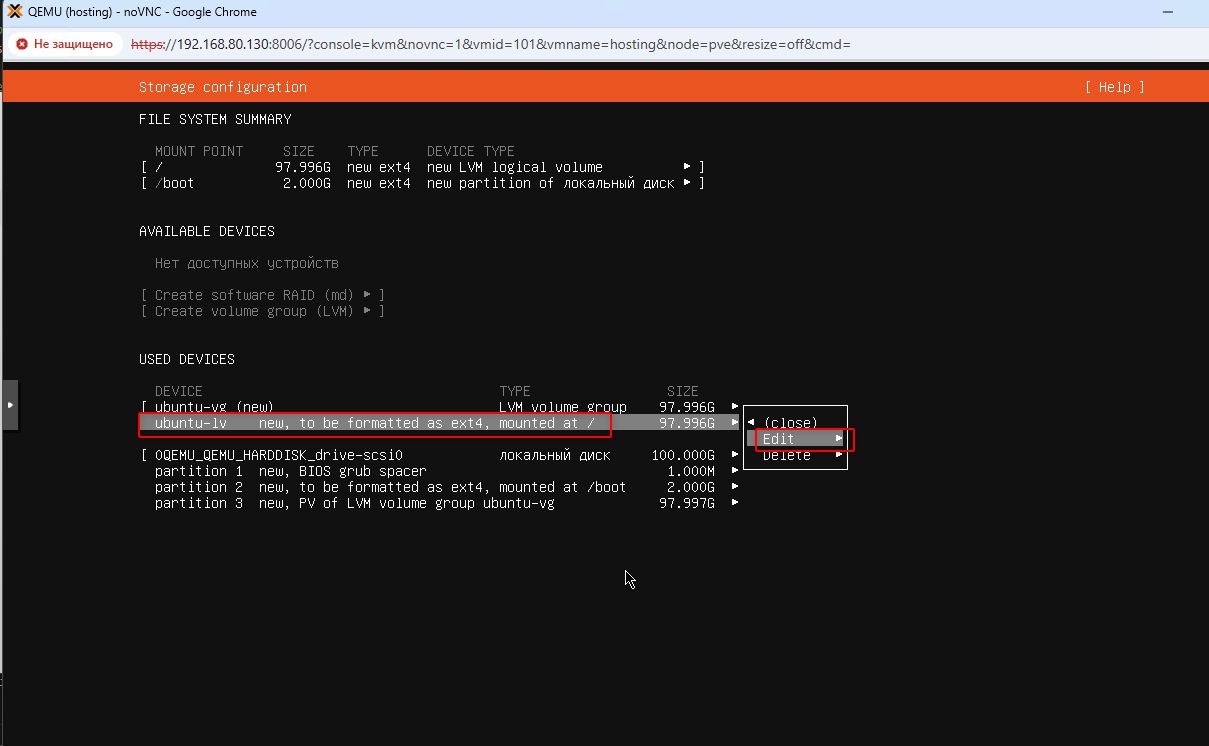Click the arrow beside QEMU HARDDISK size

coord(735,455)
